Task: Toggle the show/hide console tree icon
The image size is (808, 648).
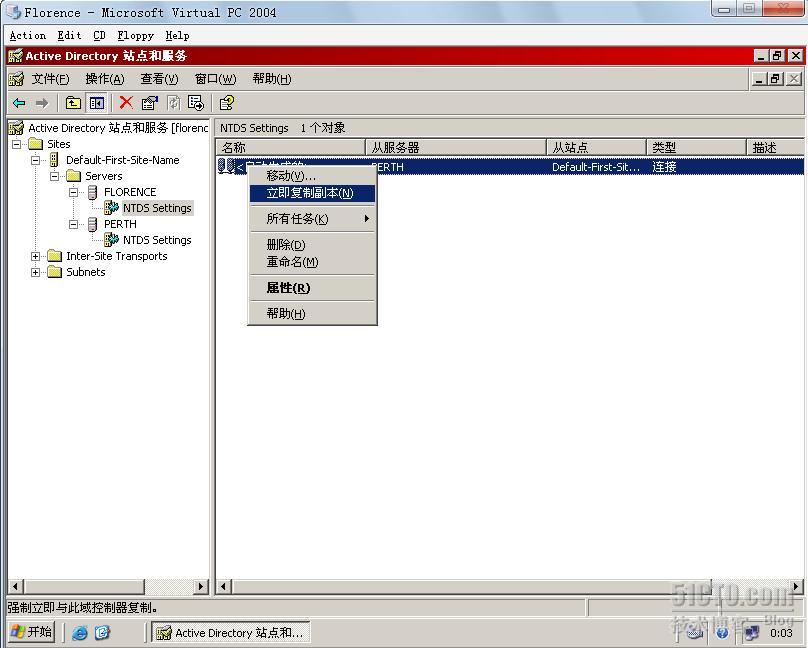Action: pos(96,103)
